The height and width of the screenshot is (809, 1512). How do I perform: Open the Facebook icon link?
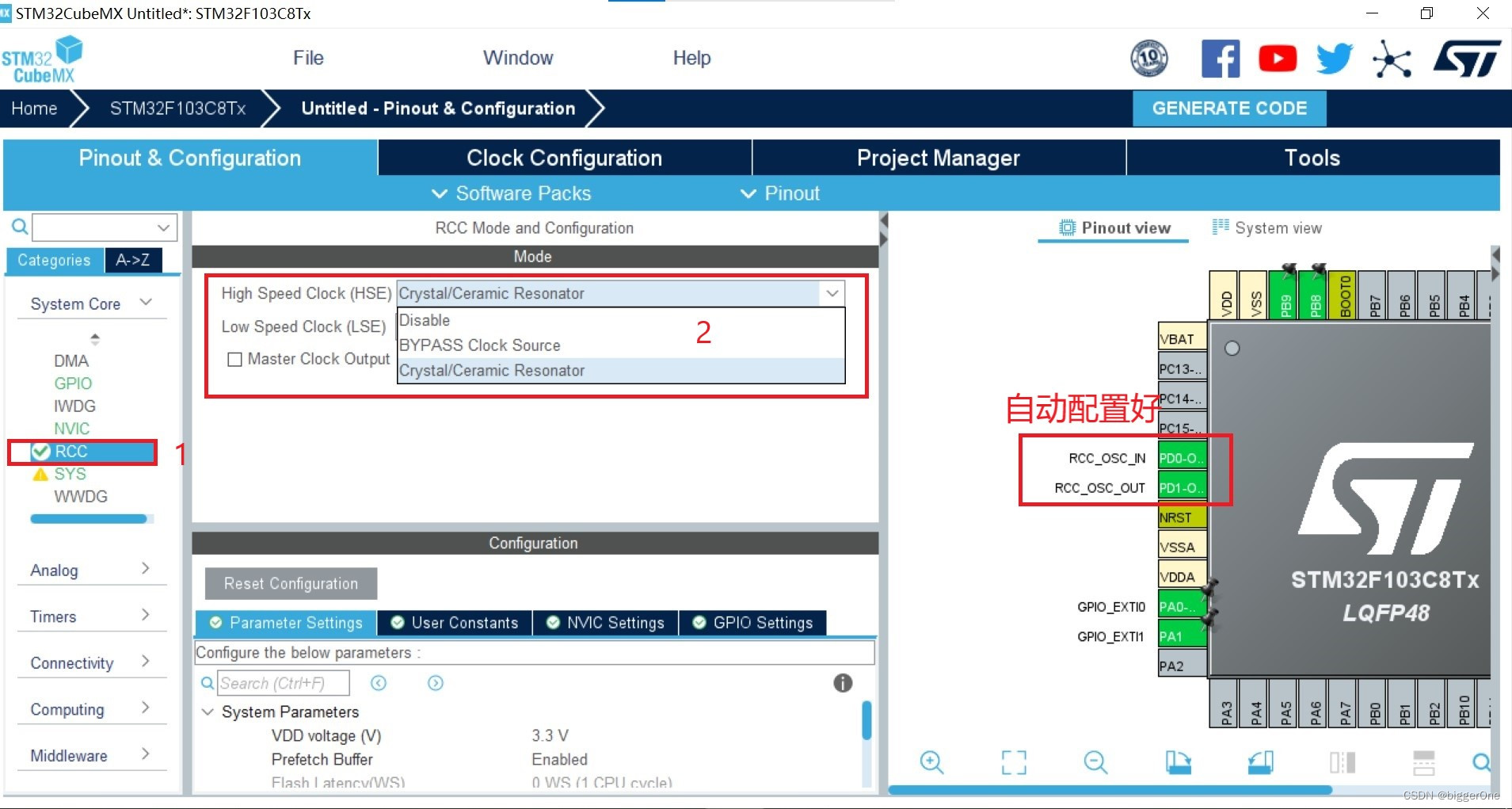pos(1221,58)
